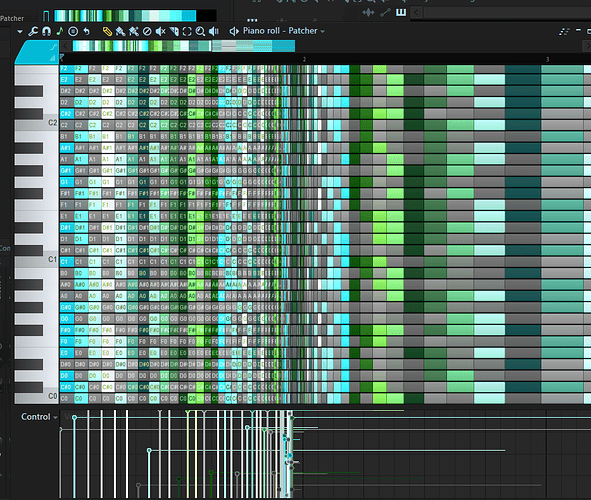Select the Slice tool
This screenshot has height=500, width=591.
(174, 31)
